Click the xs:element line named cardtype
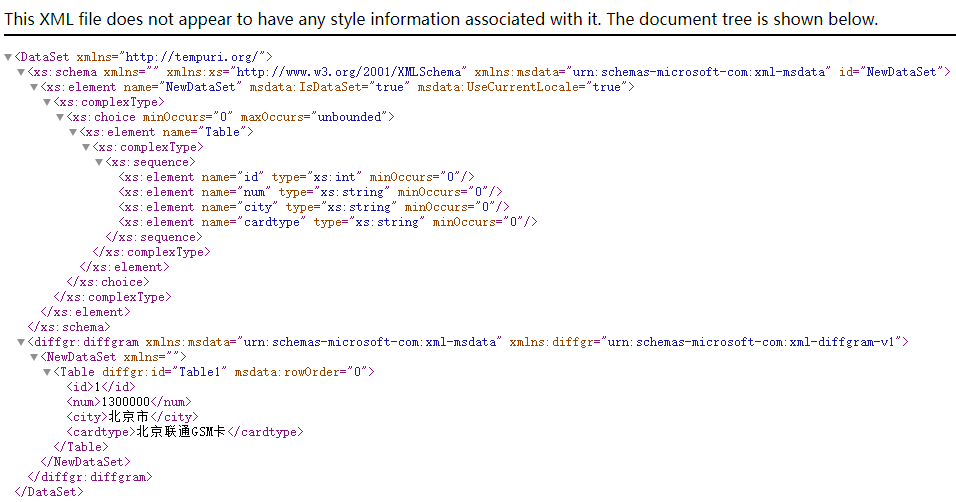 [x=327, y=222]
